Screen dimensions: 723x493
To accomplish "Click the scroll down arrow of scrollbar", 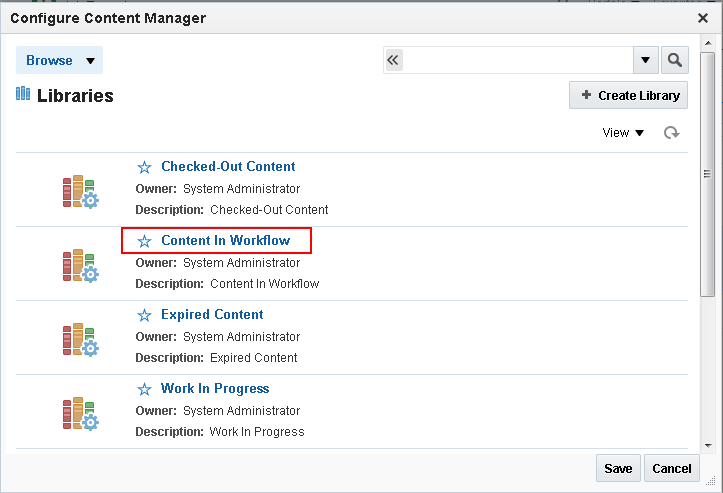I will pyautogui.click(x=707, y=444).
